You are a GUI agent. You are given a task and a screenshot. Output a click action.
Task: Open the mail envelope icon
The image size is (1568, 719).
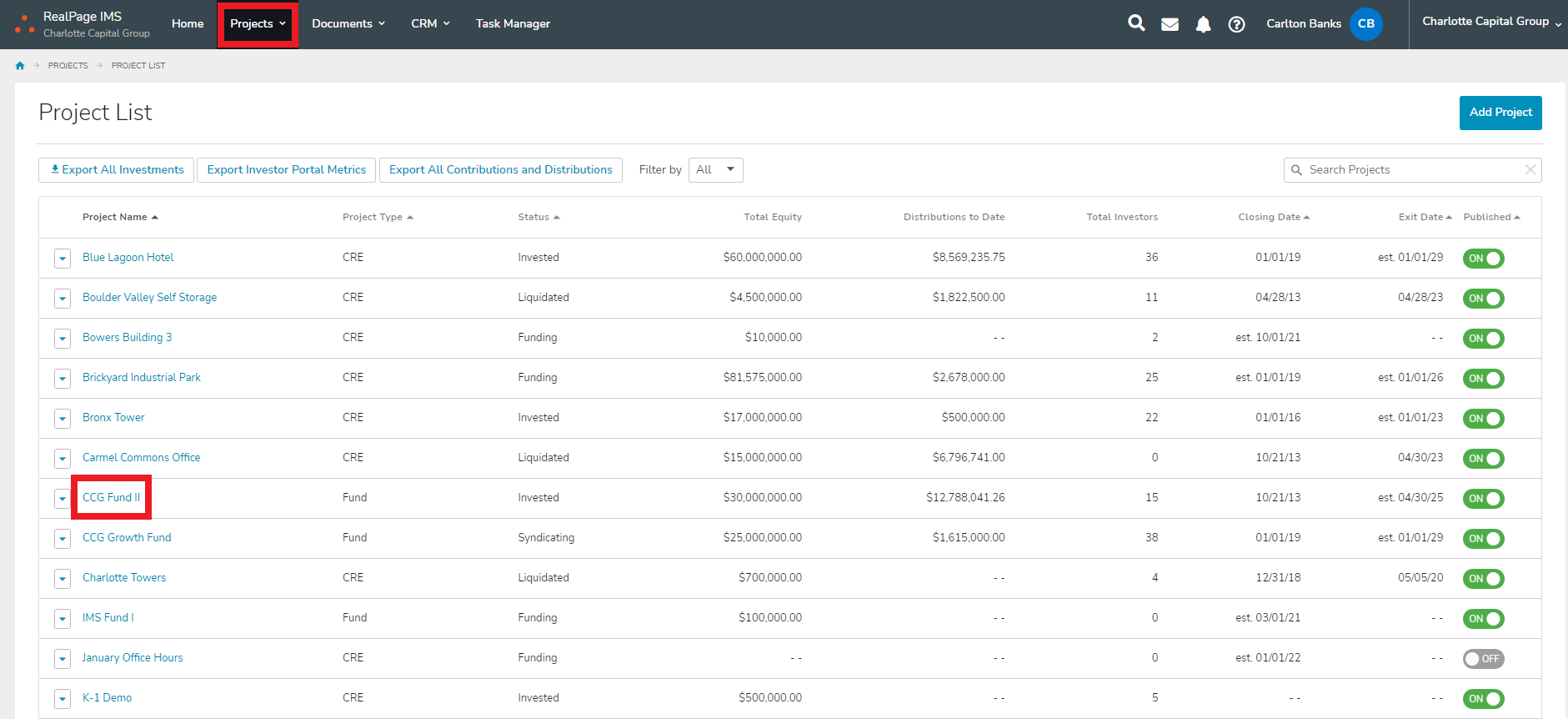tap(1170, 24)
